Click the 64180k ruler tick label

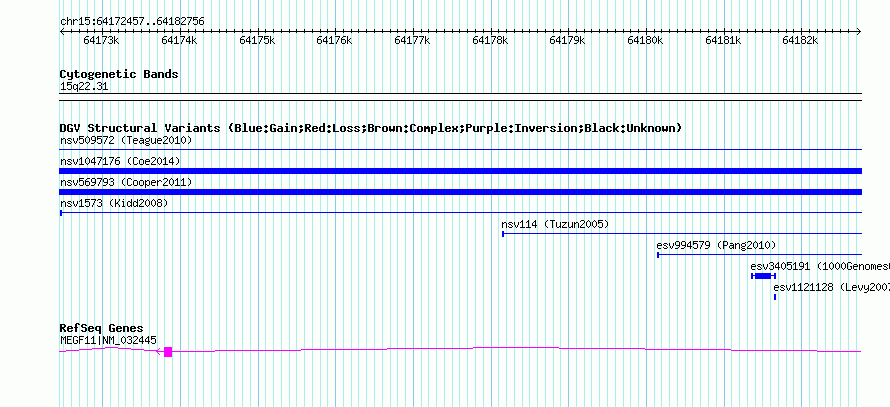click(645, 40)
